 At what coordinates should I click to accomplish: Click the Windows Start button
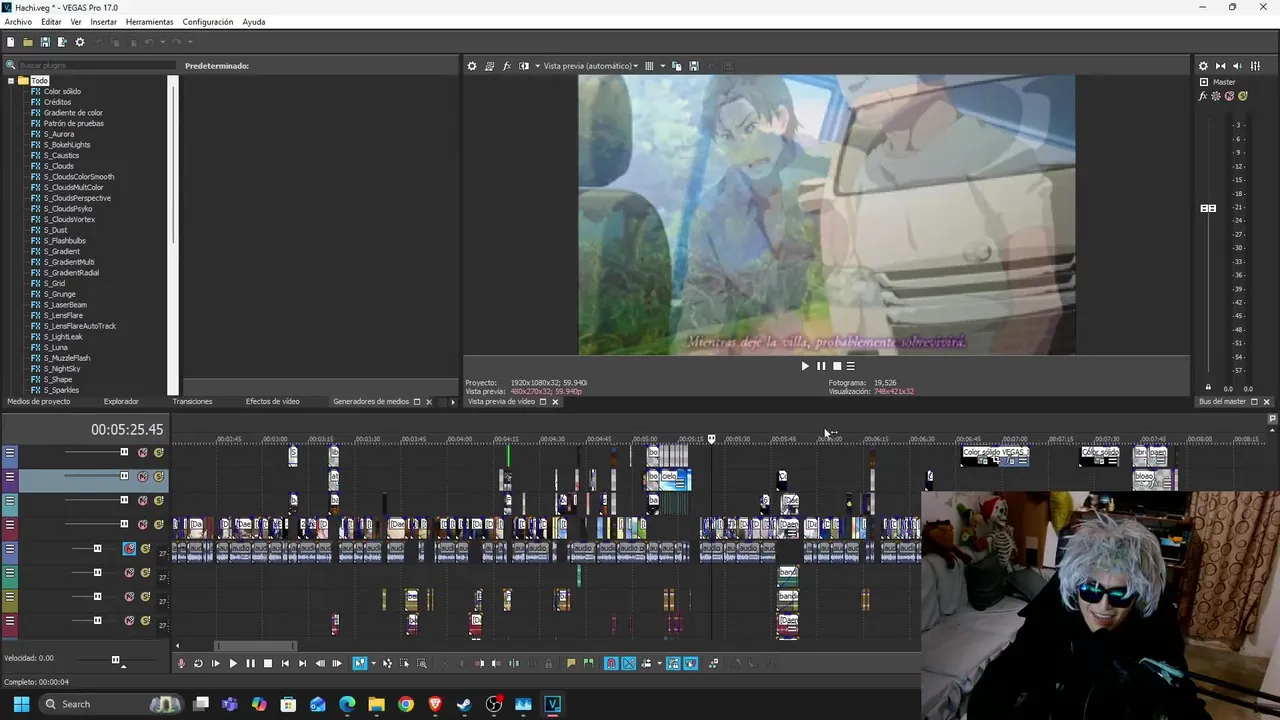coord(21,704)
